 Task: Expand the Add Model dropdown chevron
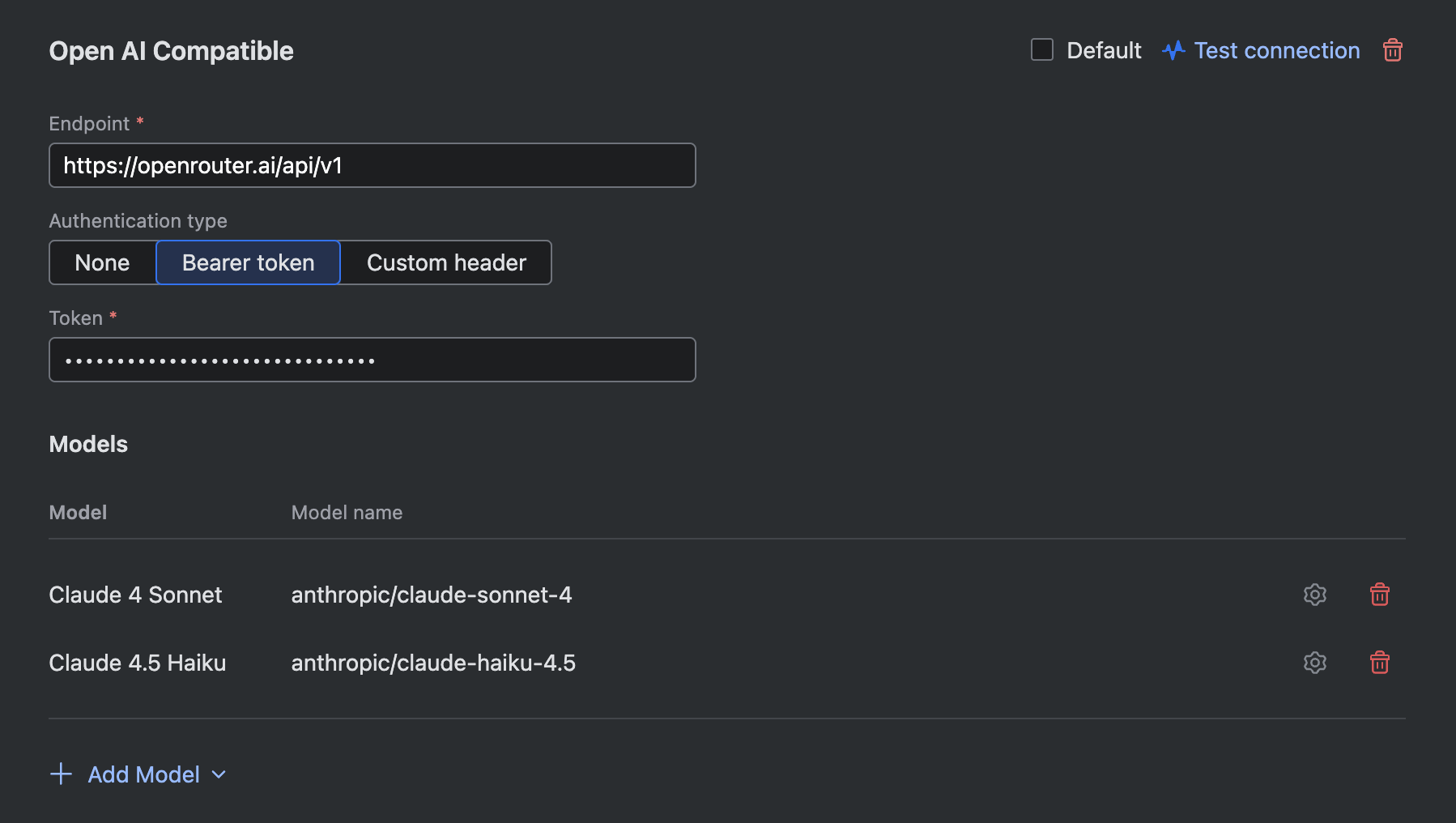(219, 774)
